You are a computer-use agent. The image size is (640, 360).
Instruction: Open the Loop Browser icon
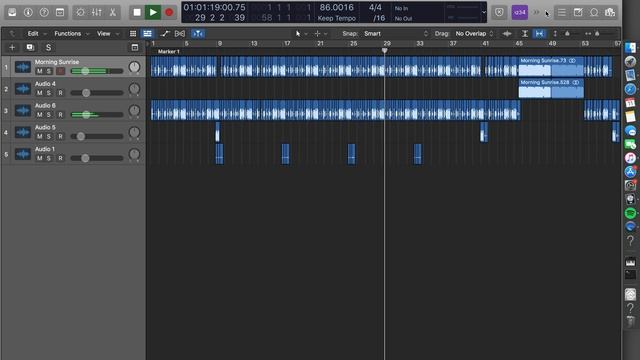click(x=594, y=13)
